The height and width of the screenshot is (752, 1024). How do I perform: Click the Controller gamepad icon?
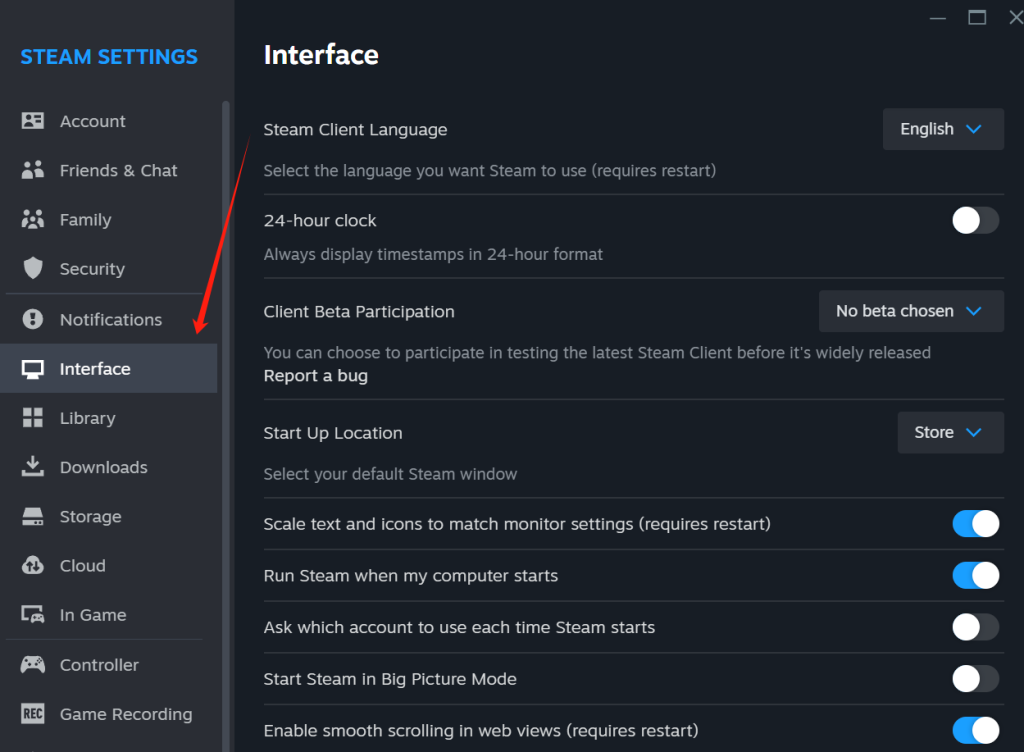point(33,665)
